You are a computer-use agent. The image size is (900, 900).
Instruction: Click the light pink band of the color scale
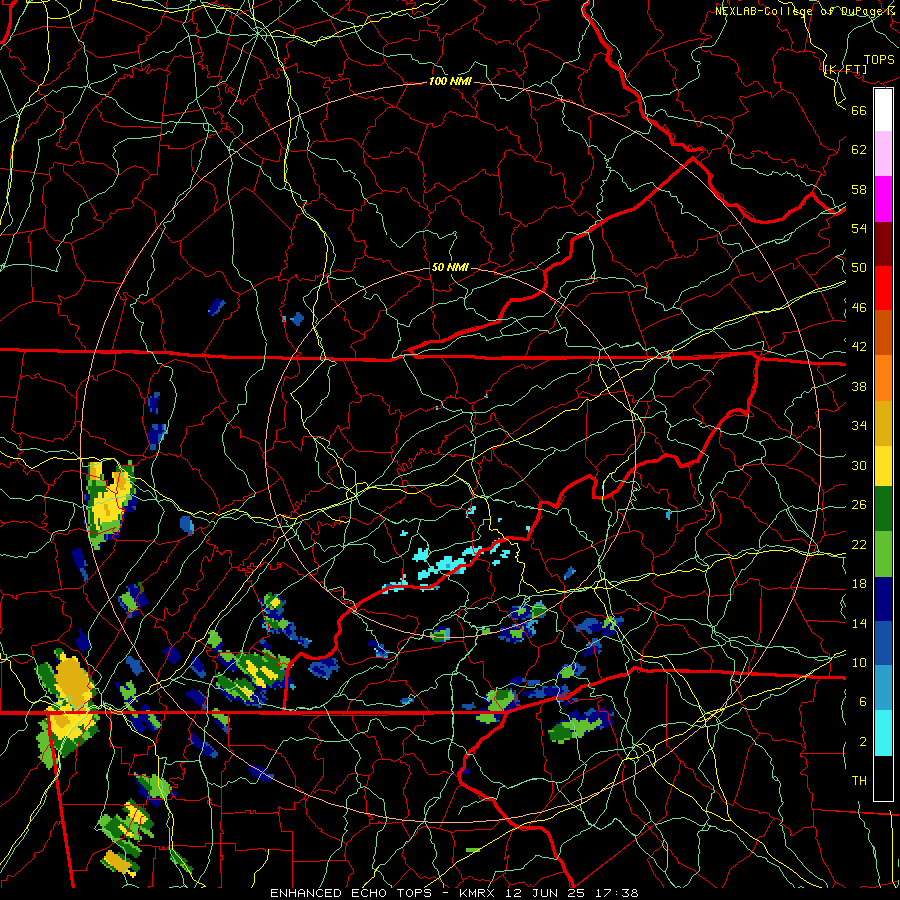883,154
